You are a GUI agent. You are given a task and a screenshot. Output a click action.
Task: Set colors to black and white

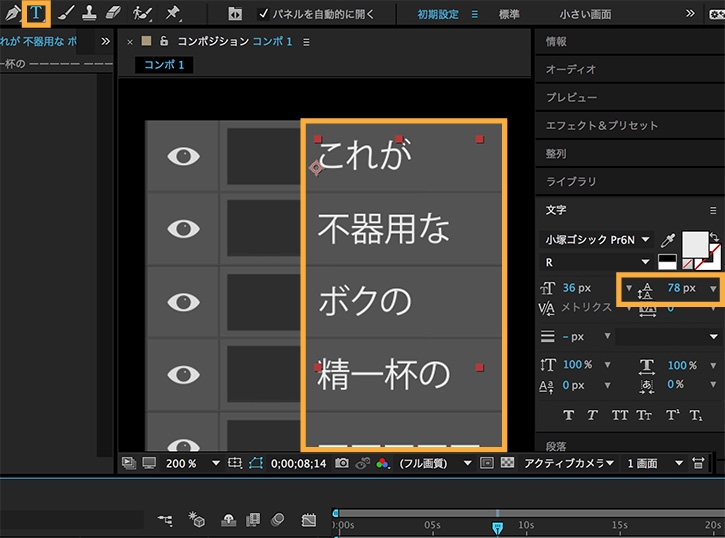pos(667,262)
